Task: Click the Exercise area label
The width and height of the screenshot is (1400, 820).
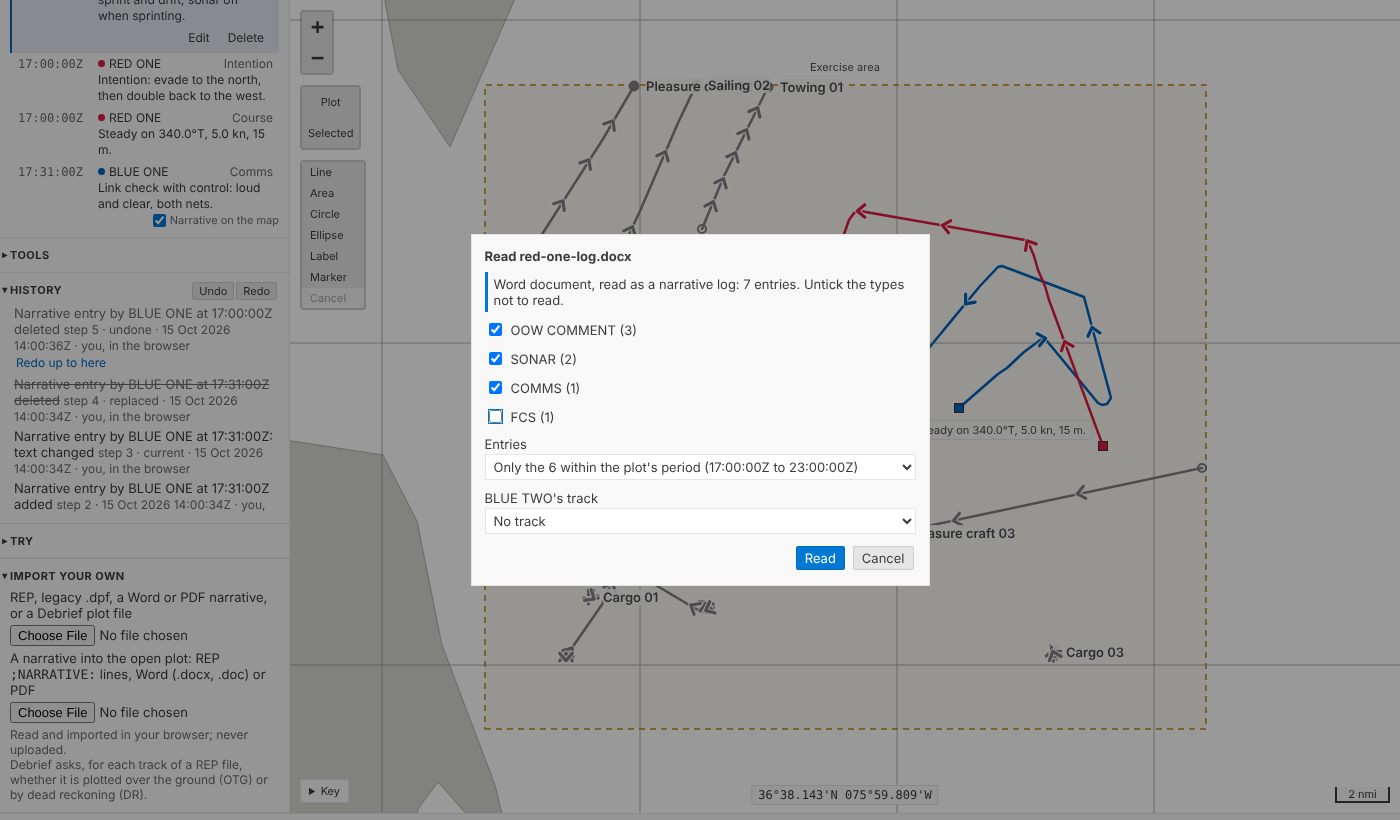Action: coord(845,67)
